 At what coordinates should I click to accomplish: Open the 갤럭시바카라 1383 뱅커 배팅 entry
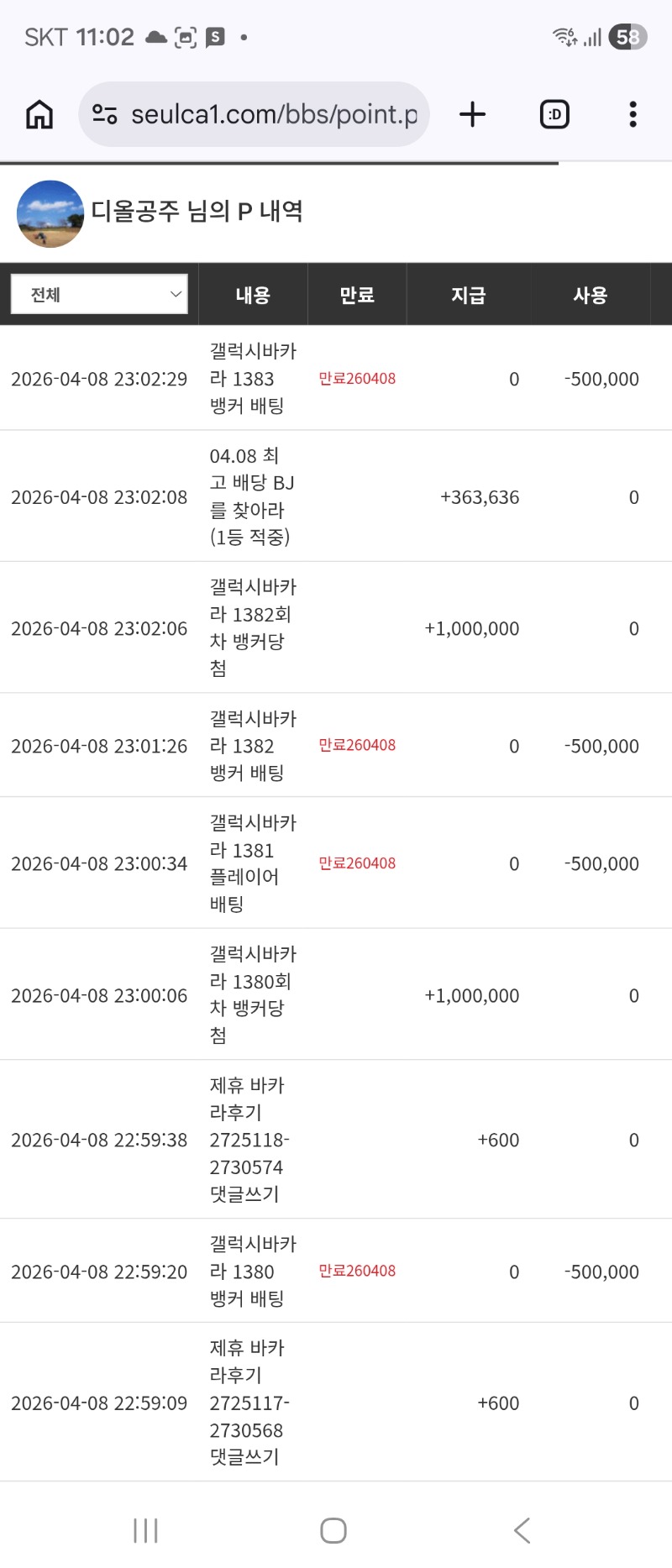(x=252, y=379)
